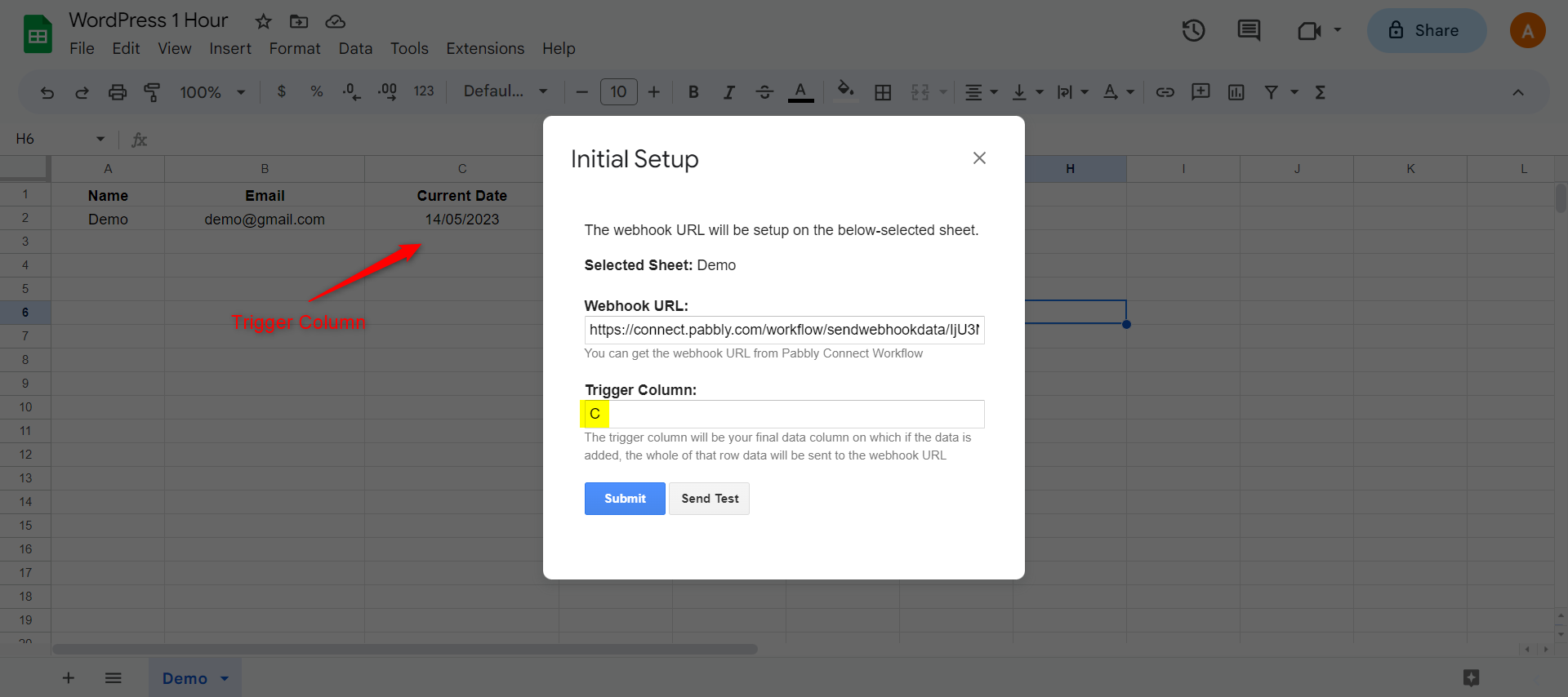Open the text color picker
Screen dimensions: 1568x697
800,92
